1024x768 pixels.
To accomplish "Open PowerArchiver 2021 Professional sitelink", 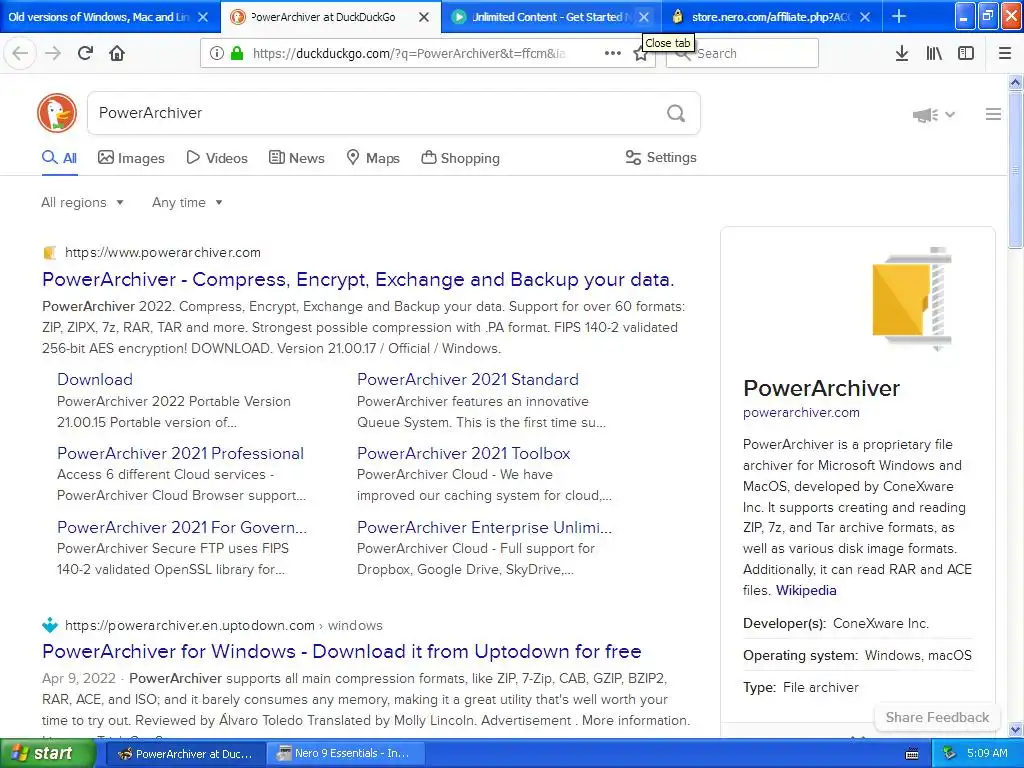I will point(180,453).
